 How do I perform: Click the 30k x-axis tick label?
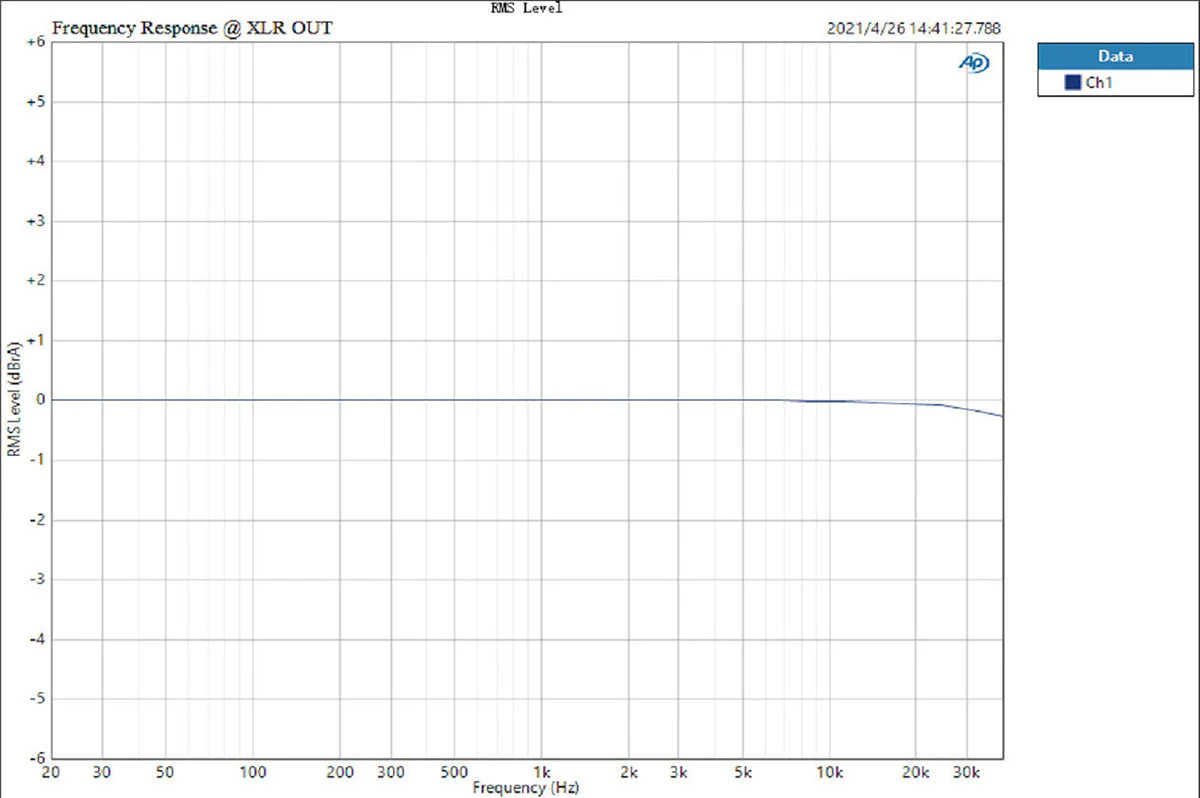click(966, 773)
